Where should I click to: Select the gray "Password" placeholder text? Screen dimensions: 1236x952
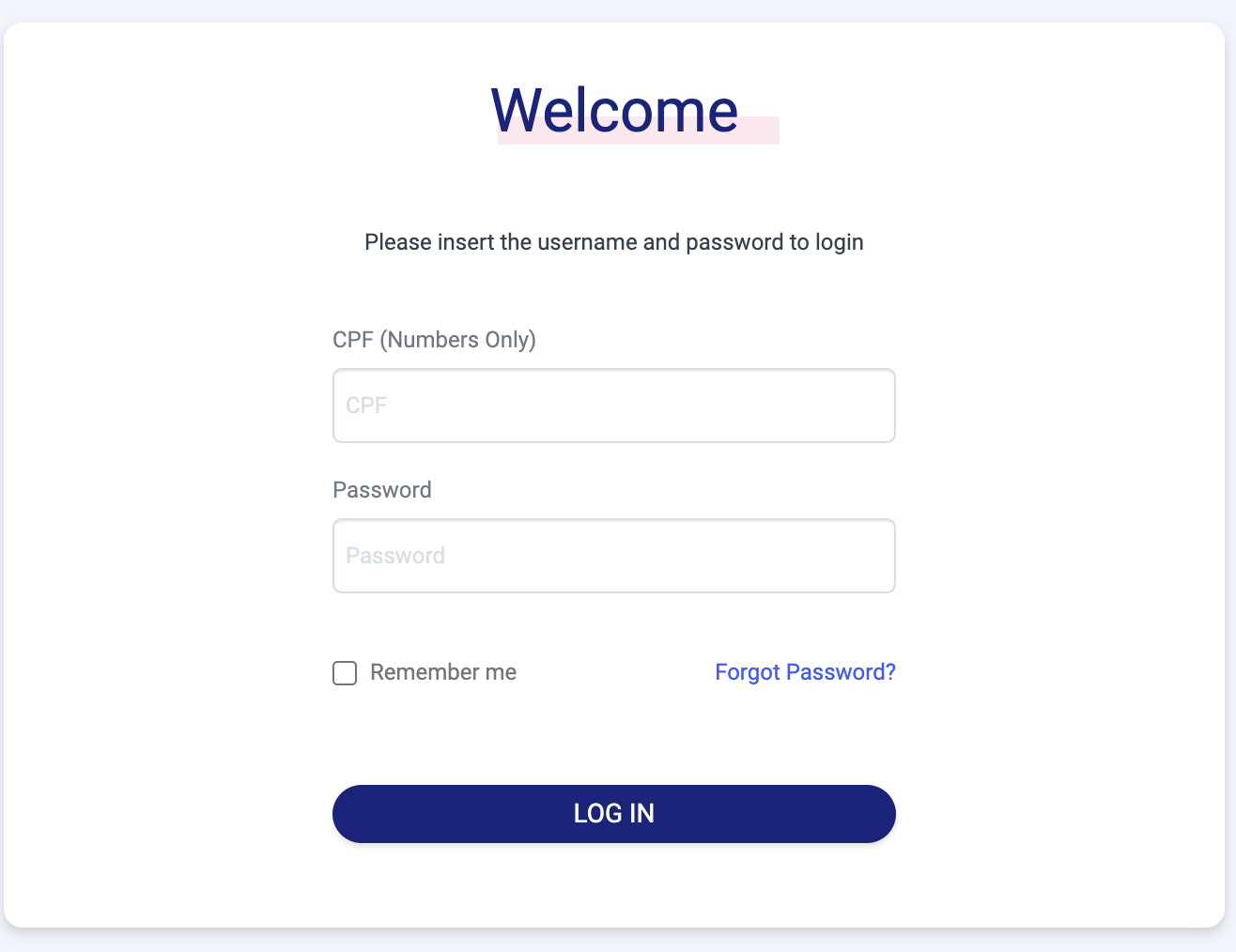coord(395,556)
